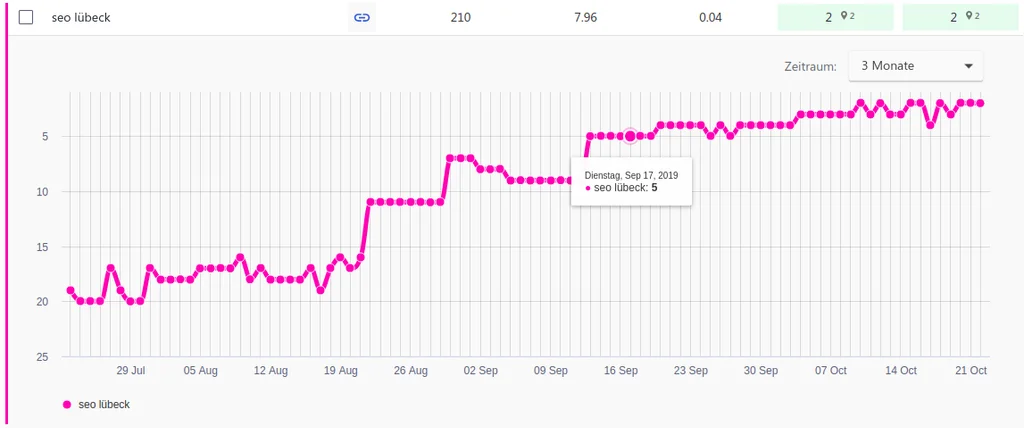Click the map pin icon in first green cell

pos(844,16)
